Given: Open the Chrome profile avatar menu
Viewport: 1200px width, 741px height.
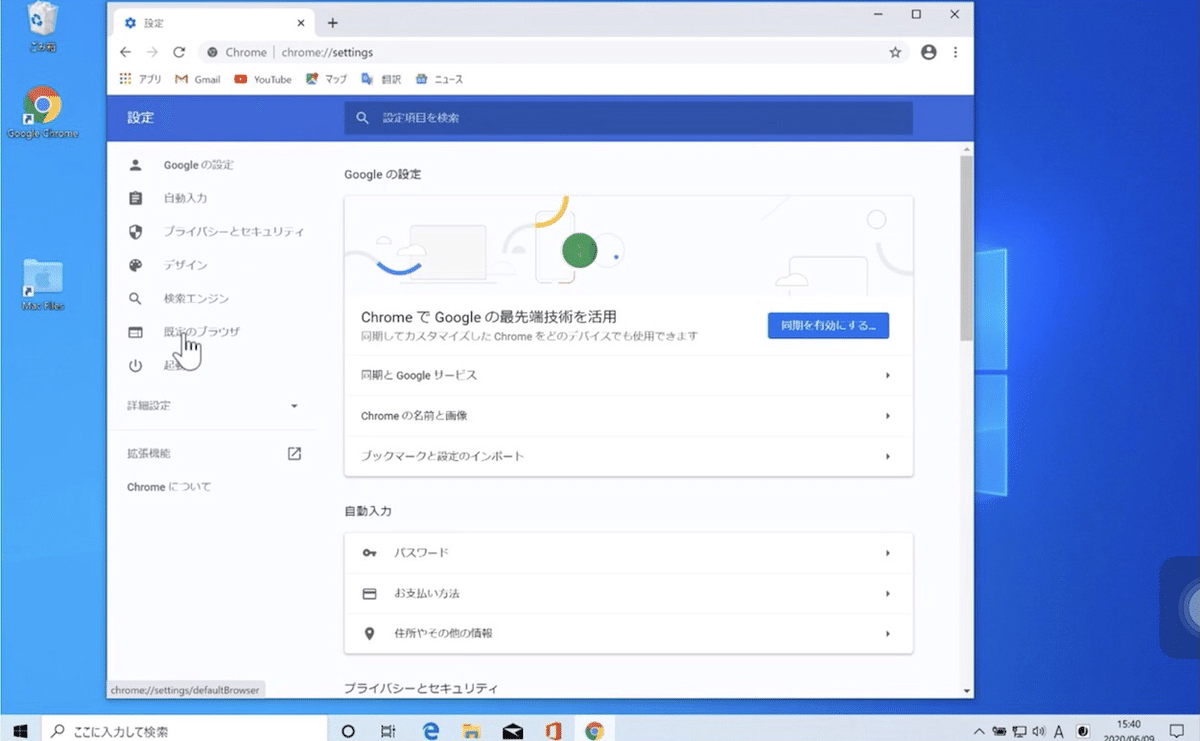Looking at the screenshot, I should pos(929,52).
